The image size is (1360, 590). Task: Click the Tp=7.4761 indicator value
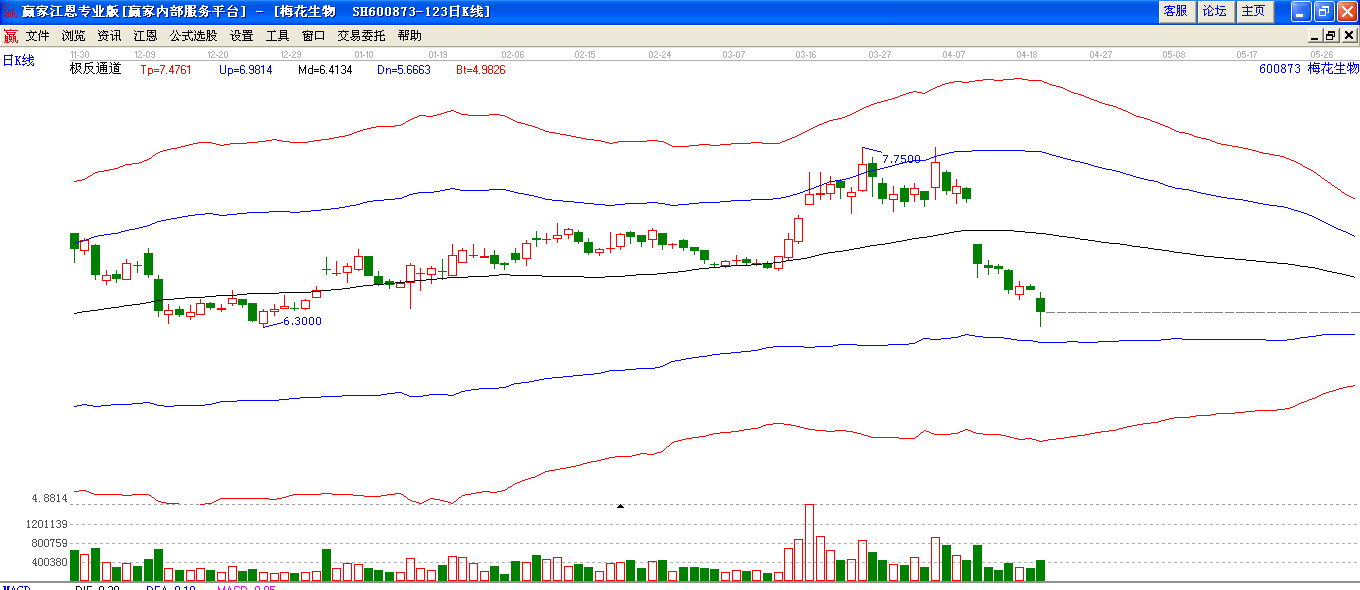pyautogui.click(x=166, y=70)
